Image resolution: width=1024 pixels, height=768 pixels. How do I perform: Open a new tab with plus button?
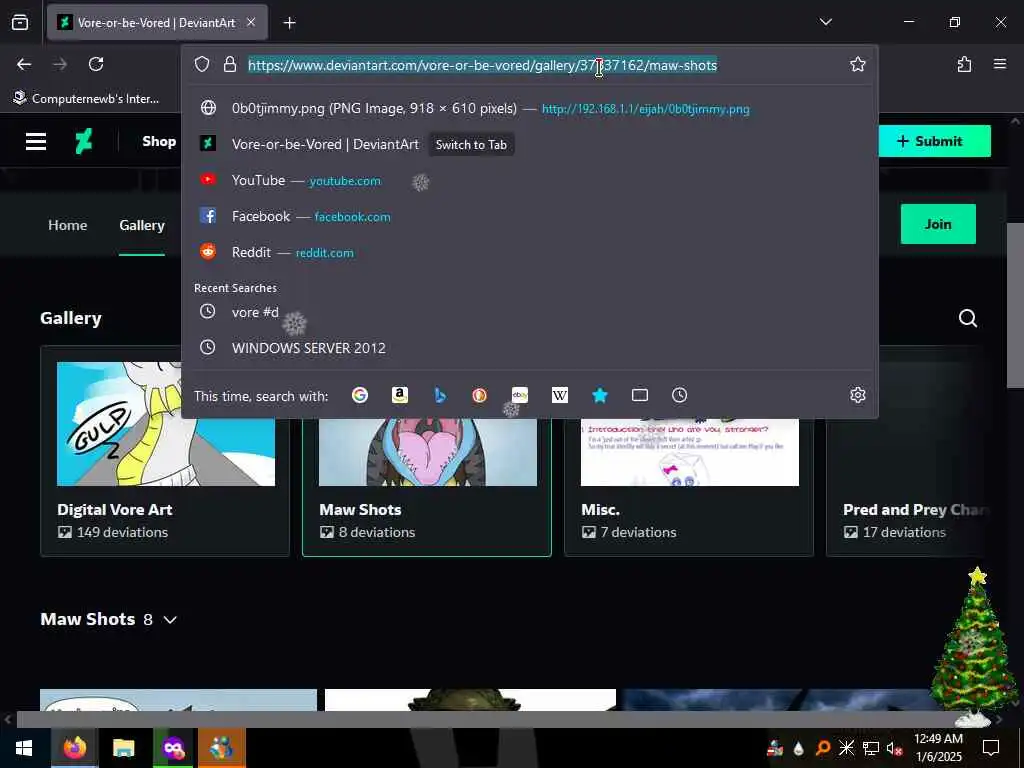pos(289,23)
